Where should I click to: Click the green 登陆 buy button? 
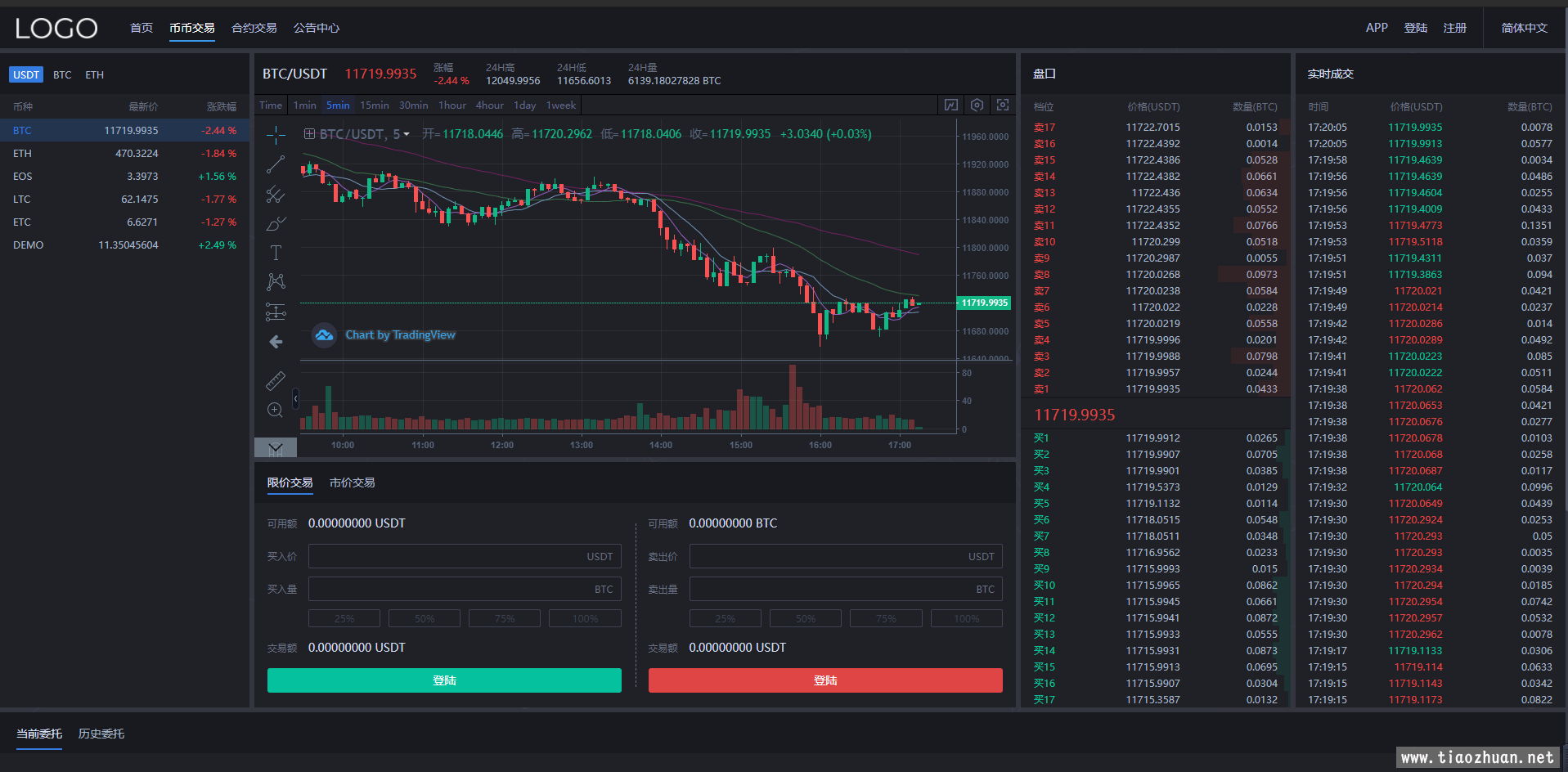pos(444,680)
